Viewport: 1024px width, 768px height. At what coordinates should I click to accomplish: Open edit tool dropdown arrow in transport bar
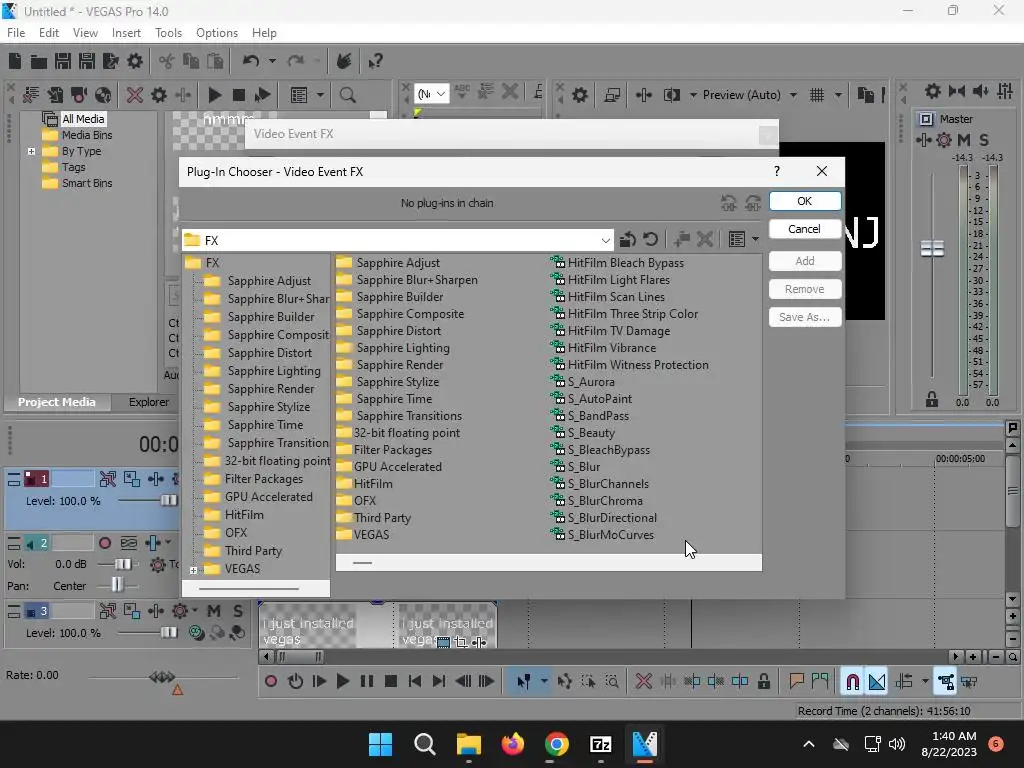(x=543, y=682)
